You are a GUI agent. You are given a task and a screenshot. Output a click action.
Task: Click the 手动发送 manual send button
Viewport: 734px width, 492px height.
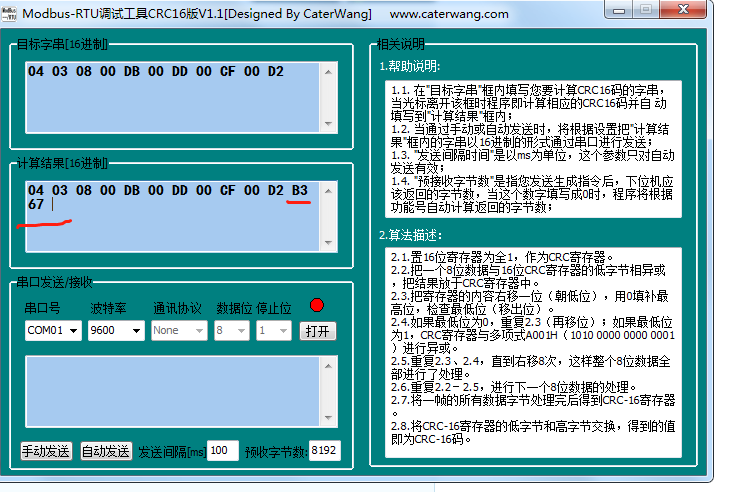(x=47, y=451)
